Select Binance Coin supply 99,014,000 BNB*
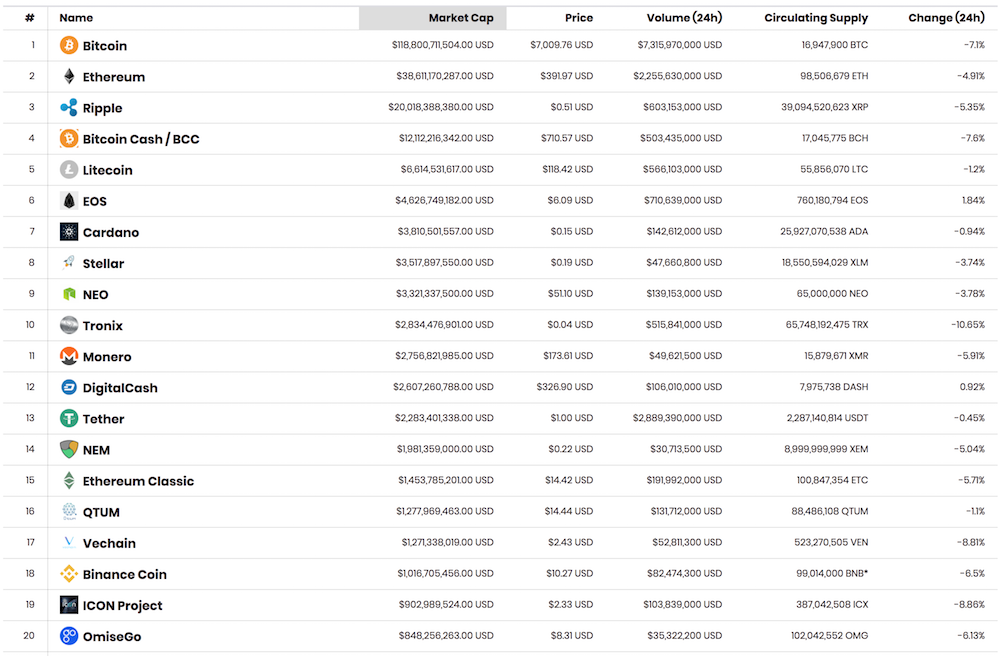Image resolution: width=1000 pixels, height=656 pixels. pyautogui.click(x=832, y=574)
